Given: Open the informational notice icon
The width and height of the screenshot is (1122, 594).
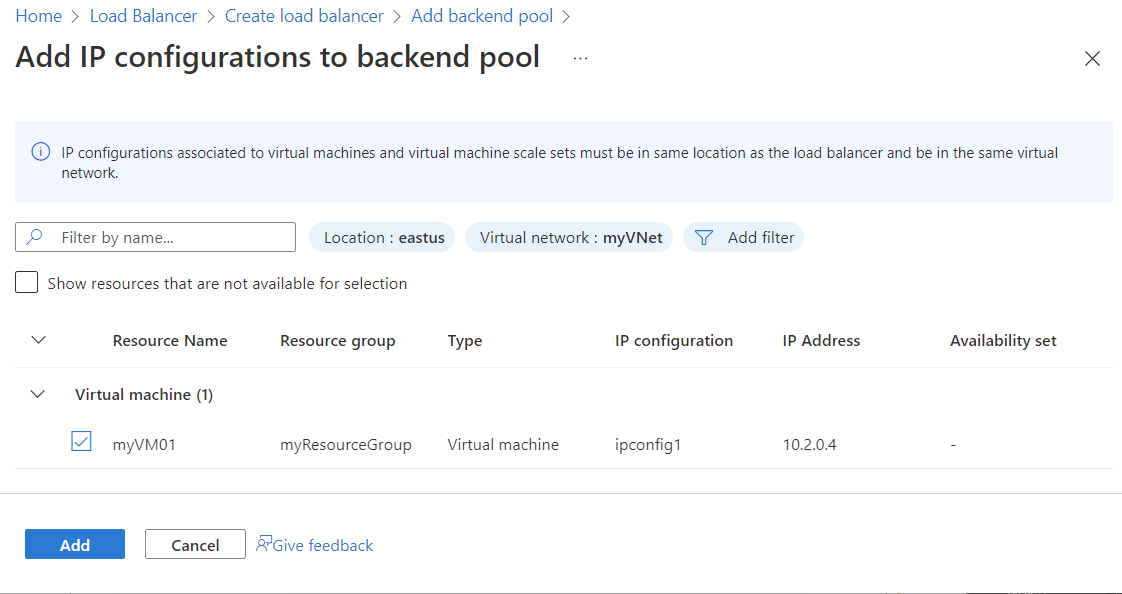Looking at the screenshot, I should point(40,152).
